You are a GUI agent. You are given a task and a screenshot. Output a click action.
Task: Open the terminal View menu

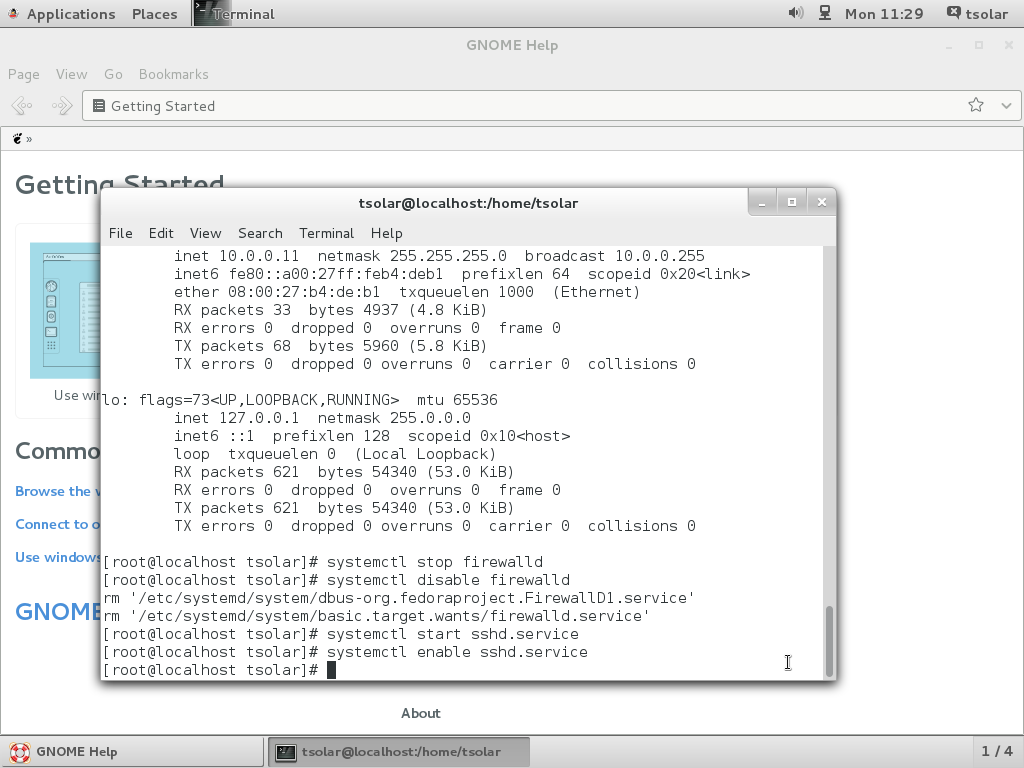pos(206,233)
